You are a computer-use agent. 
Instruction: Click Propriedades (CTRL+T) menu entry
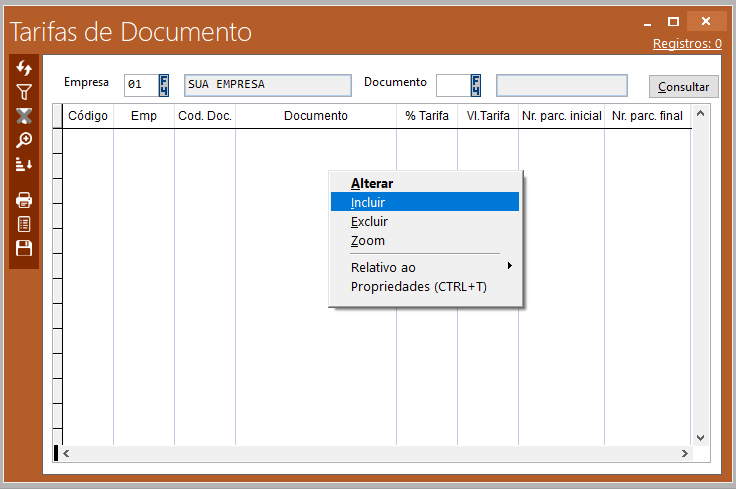(418, 286)
